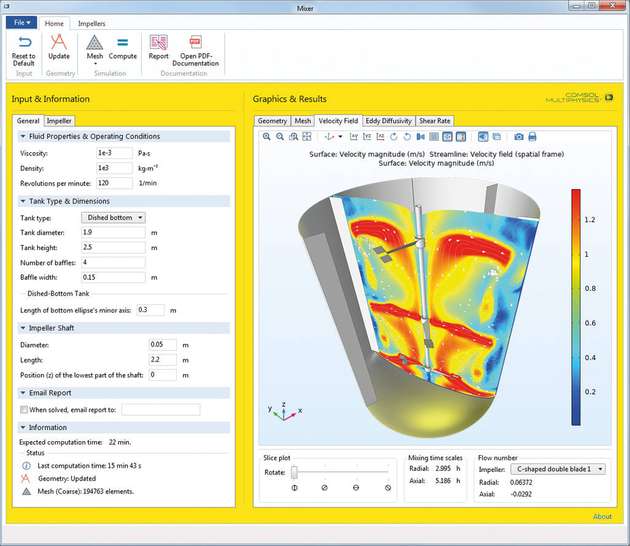Select the vertical slice orientation icon
Screen dimensions: 630x546
tap(295, 488)
